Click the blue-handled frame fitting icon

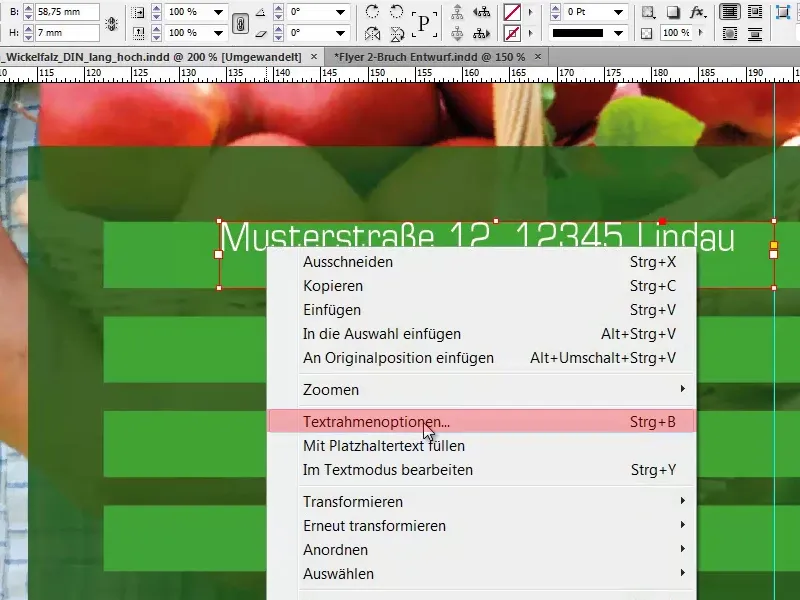782,12
